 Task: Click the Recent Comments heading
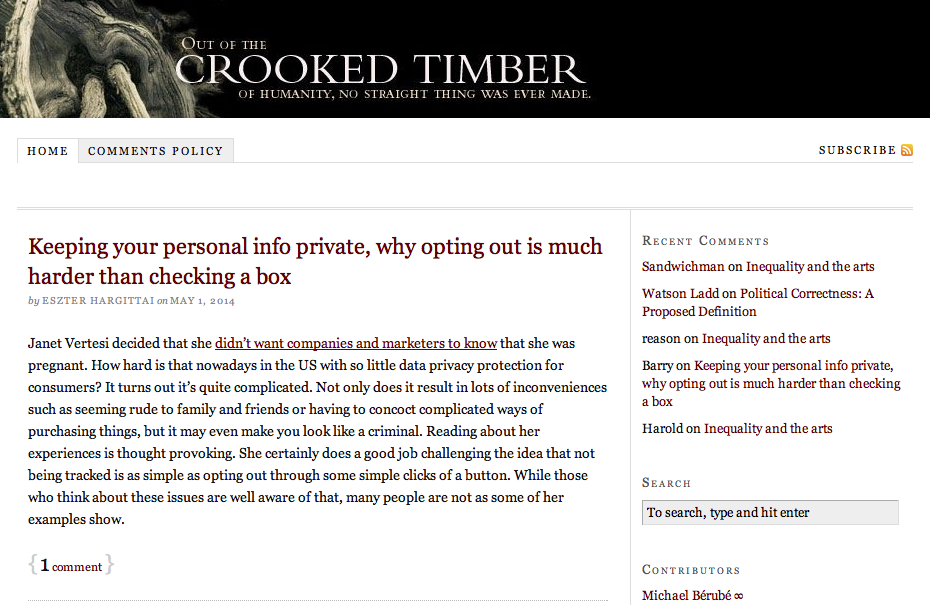tap(705, 240)
